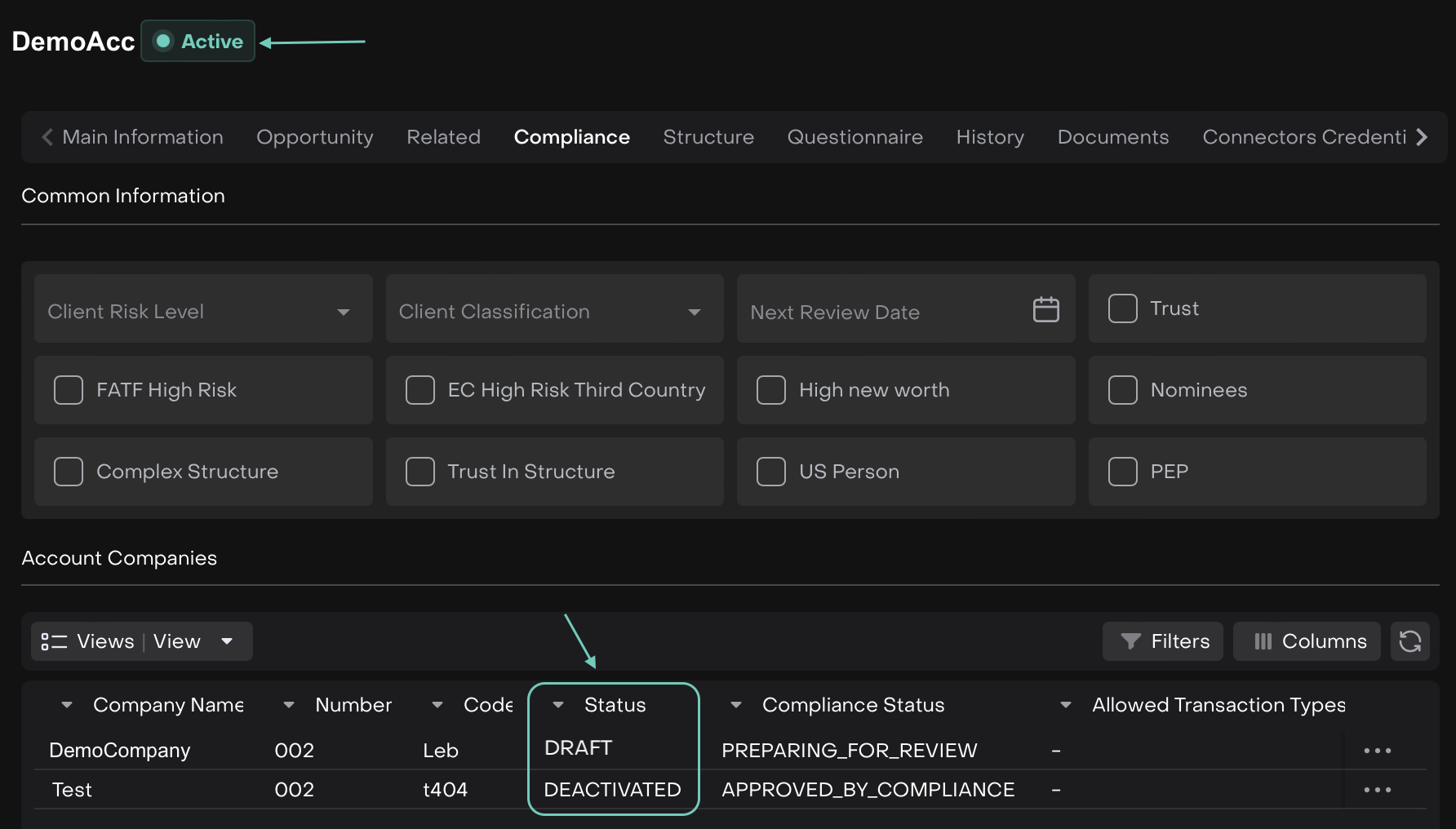The image size is (1456, 829).
Task: Switch to the Structure tab
Action: click(x=708, y=137)
